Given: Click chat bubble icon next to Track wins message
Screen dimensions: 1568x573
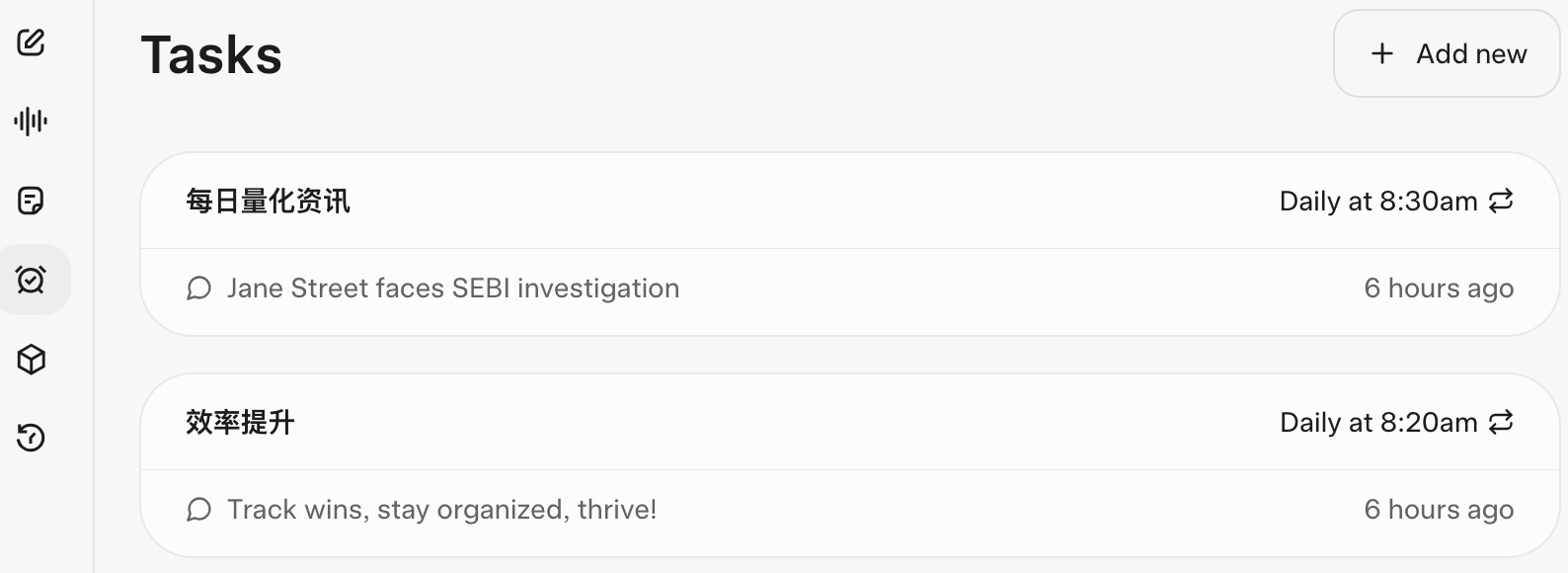Looking at the screenshot, I should pos(199,510).
